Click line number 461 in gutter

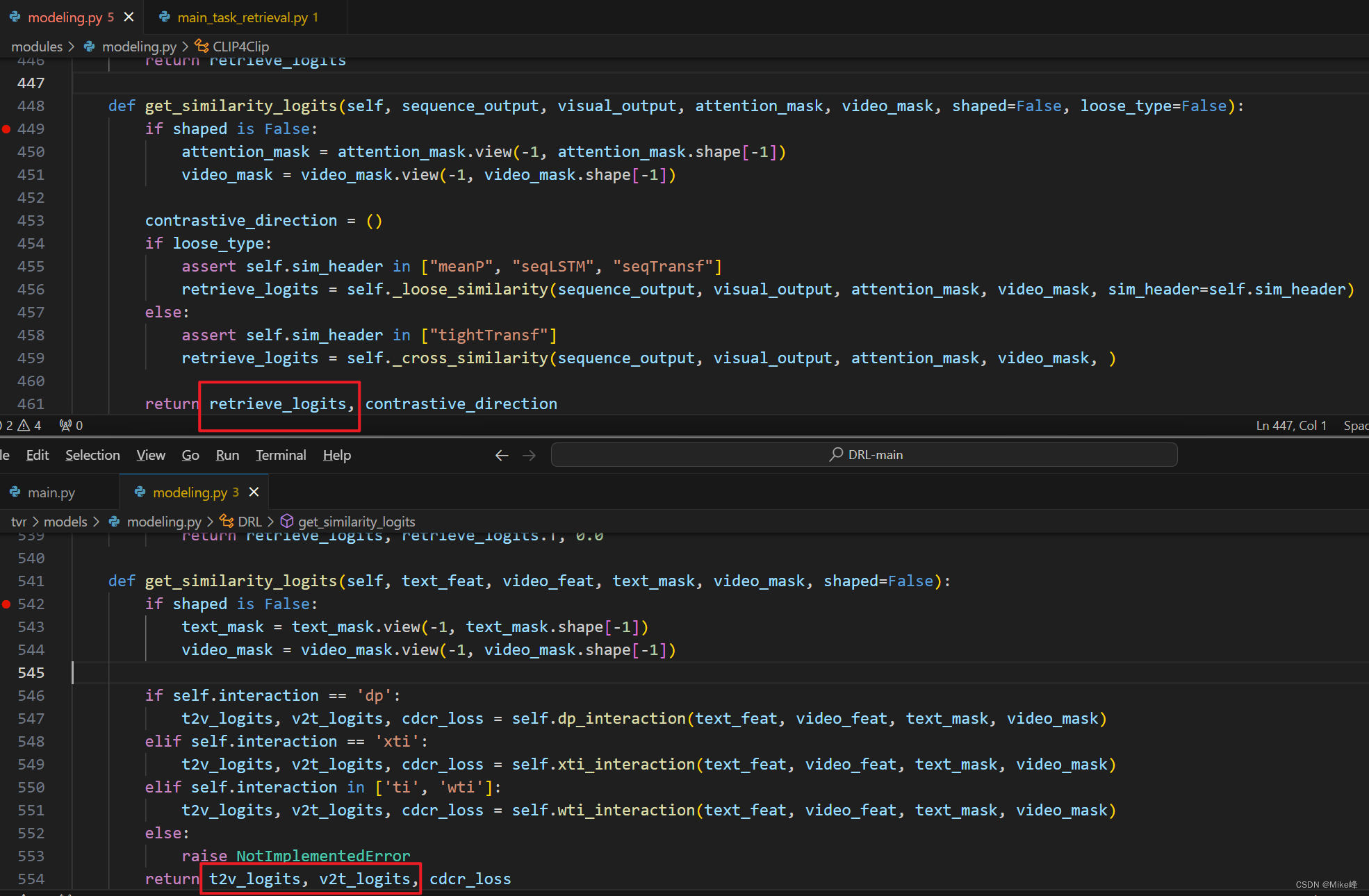click(31, 404)
